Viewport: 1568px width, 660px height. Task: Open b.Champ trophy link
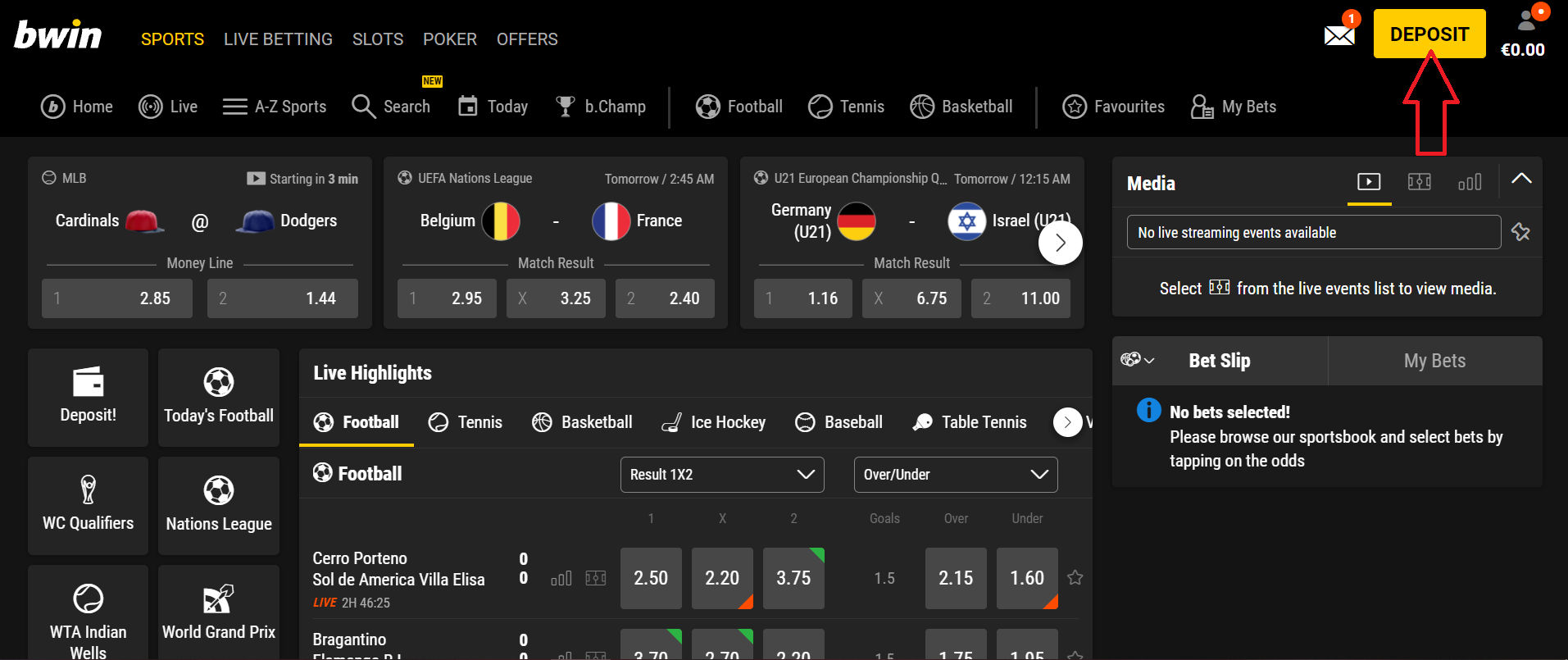point(601,107)
